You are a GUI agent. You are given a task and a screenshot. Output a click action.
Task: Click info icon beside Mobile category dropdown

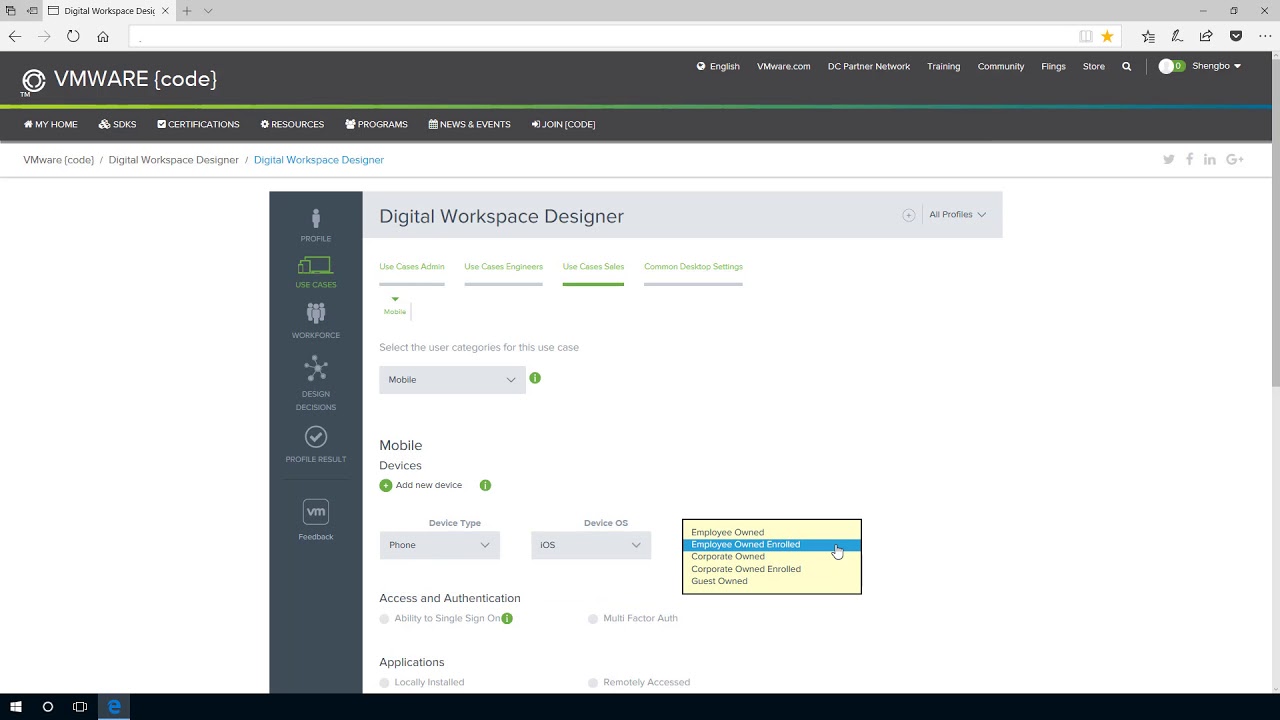coord(535,378)
